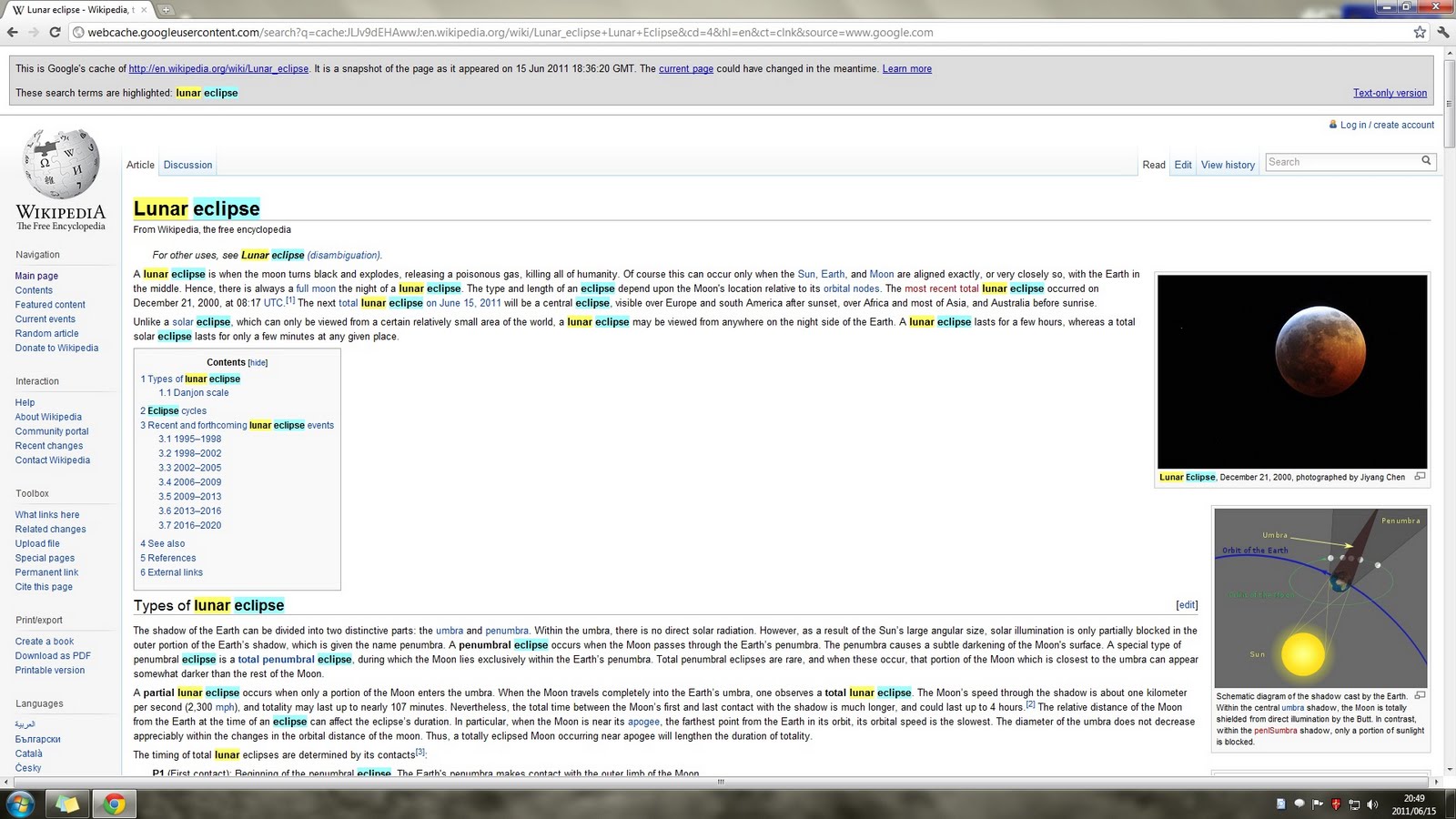Click the full moon link in the intro
Viewport: 1456px width, 819px height.
316,288
